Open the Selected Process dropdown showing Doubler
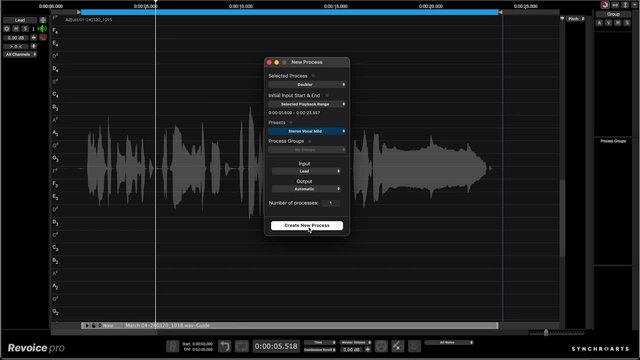 point(307,84)
